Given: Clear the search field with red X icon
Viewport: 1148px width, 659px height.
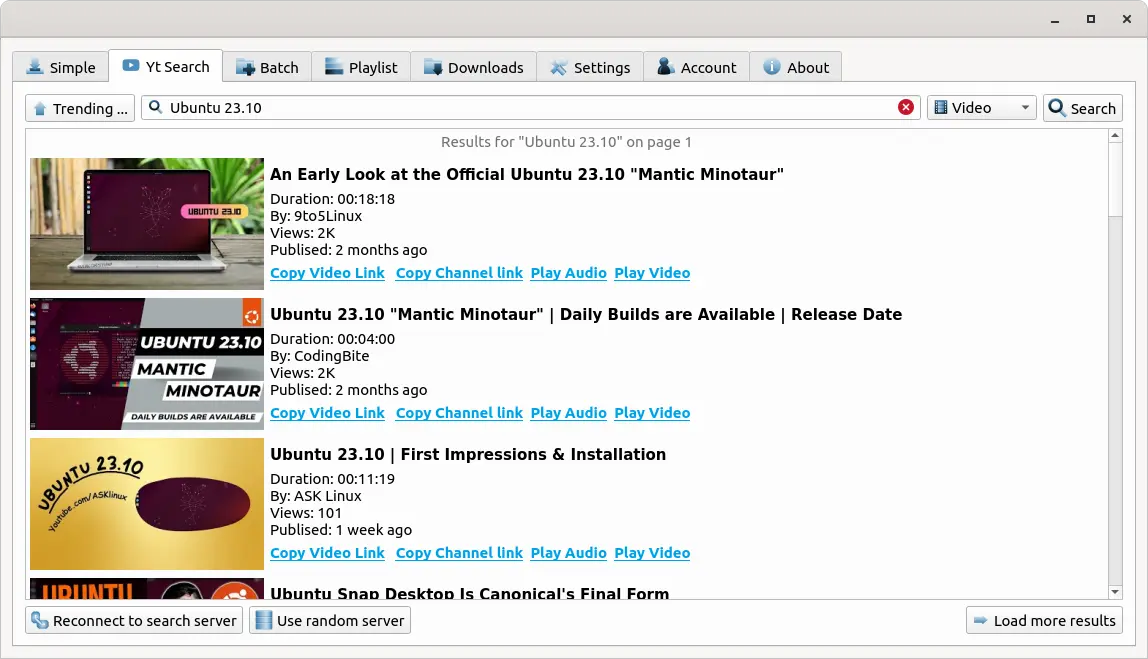Looking at the screenshot, I should coord(906,108).
